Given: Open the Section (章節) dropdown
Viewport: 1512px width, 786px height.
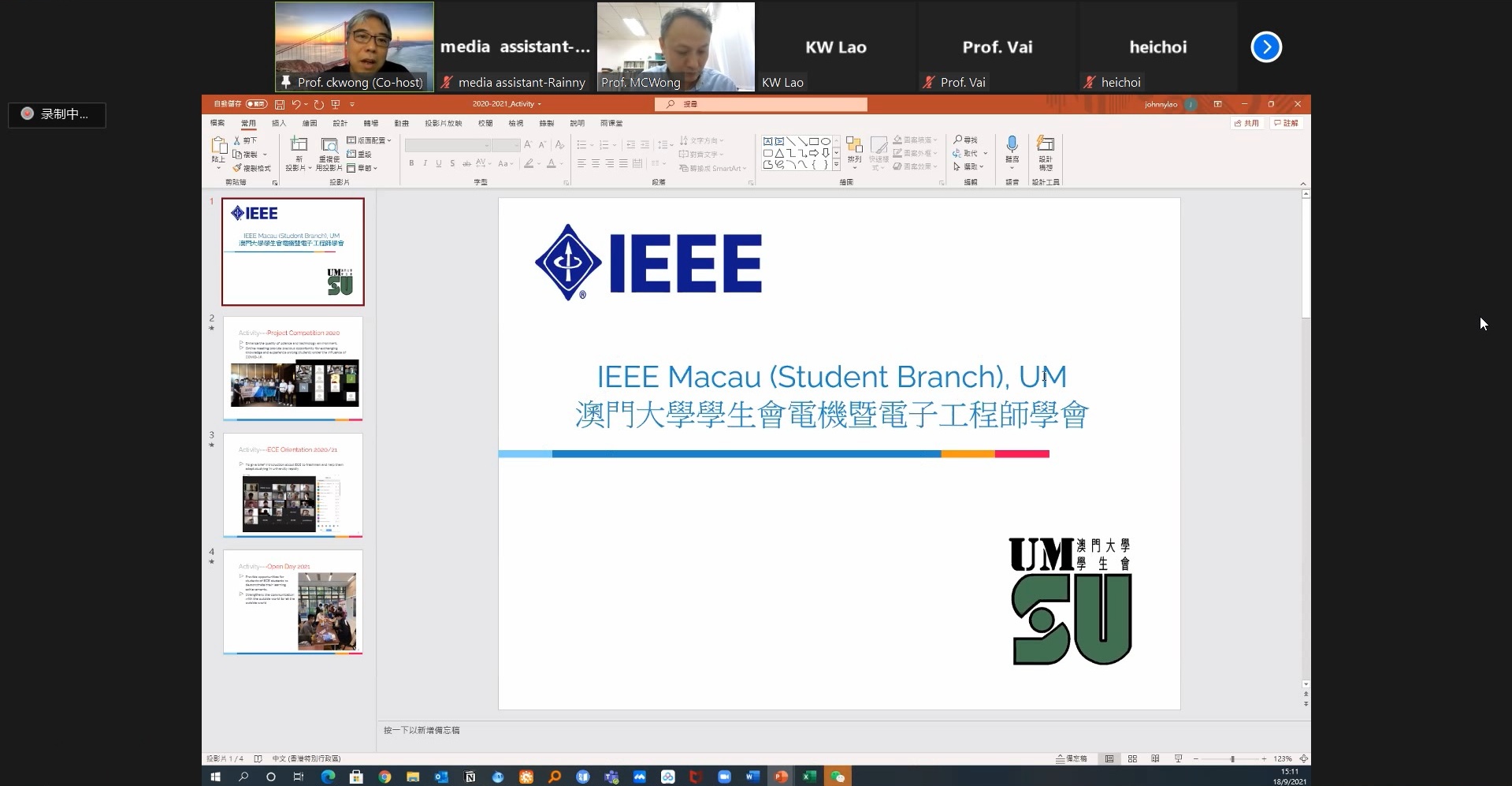Looking at the screenshot, I should coord(362,168).
